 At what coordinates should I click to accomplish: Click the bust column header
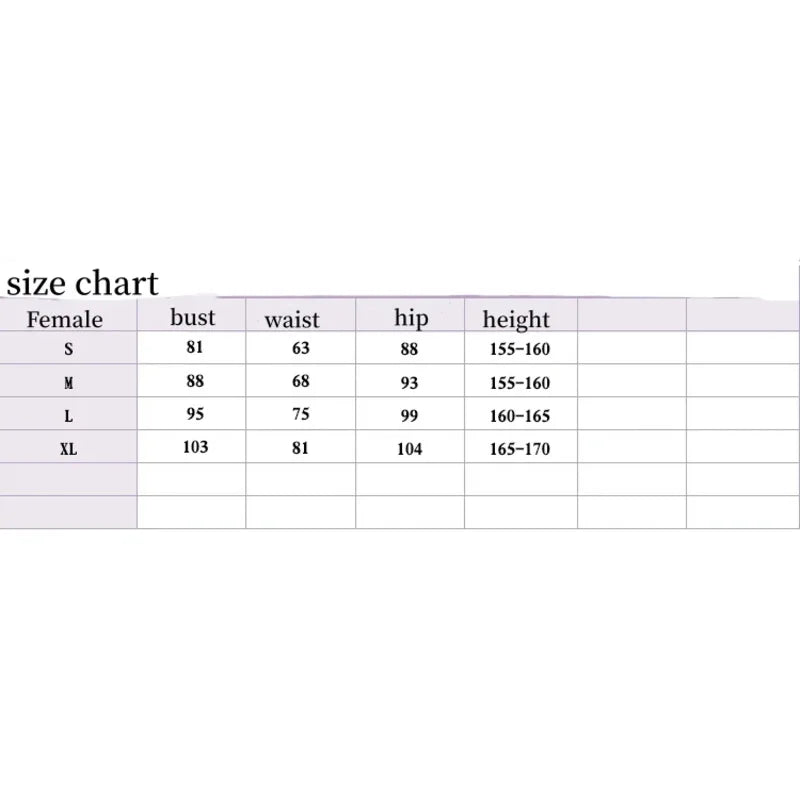[x=193, y=318]
